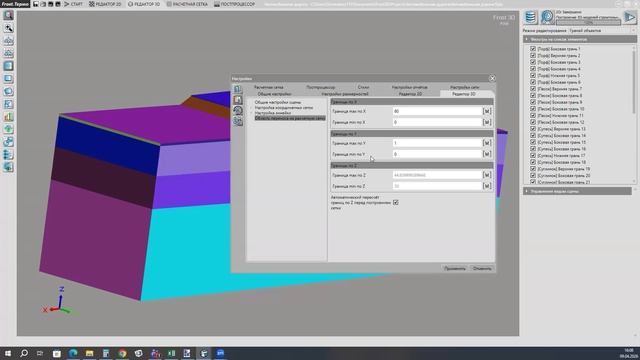Open unit dropdown for Граница min по Y
Viewport: 640px width, 360px height.
487,154
